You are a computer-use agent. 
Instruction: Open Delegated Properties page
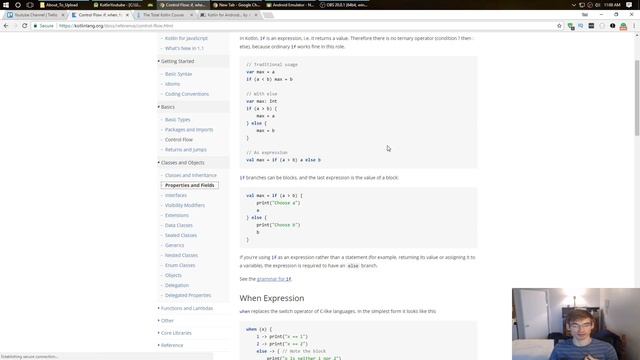coord(188,295)
